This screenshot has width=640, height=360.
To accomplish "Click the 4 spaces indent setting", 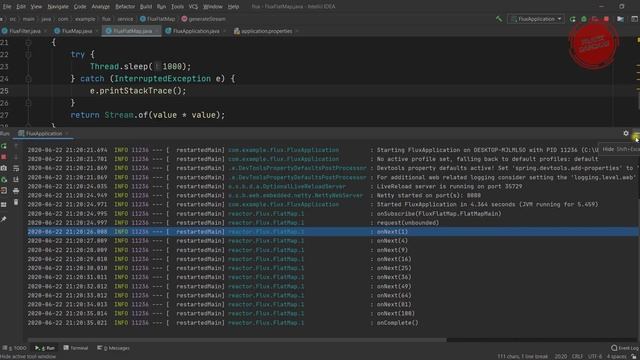I will coord(616,356).
